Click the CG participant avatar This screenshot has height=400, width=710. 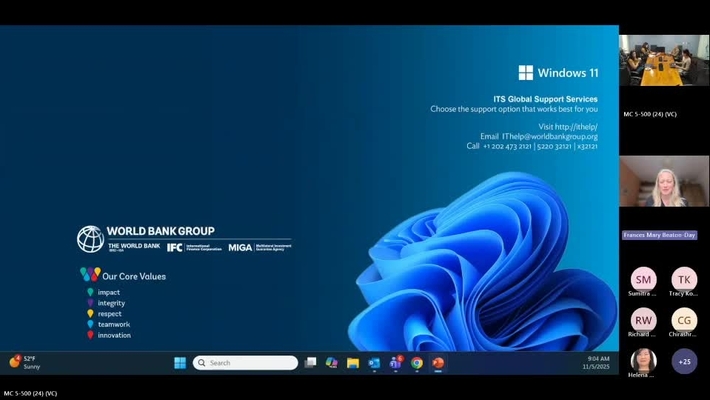(x=684, y=320)
